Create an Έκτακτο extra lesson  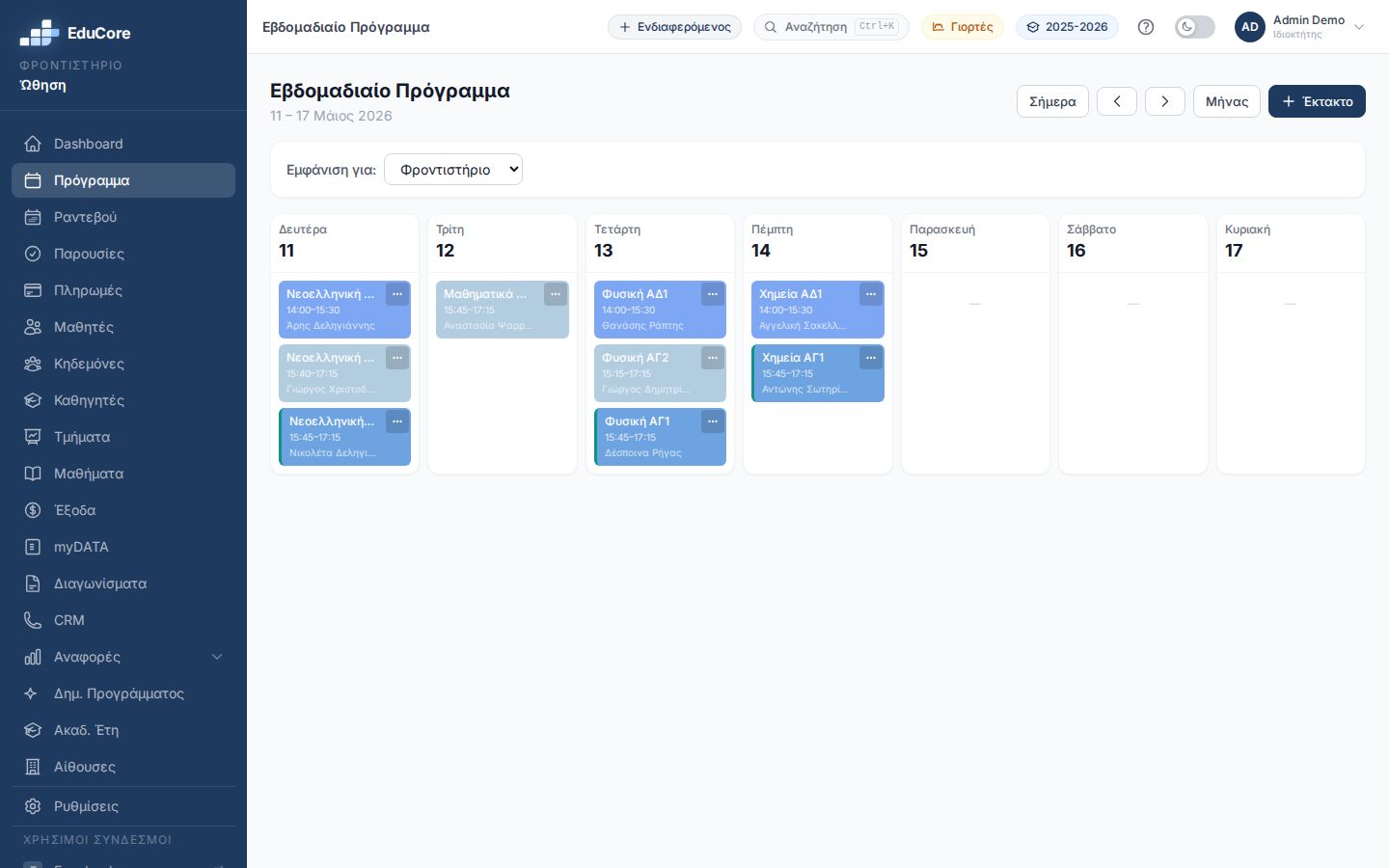1317,101
